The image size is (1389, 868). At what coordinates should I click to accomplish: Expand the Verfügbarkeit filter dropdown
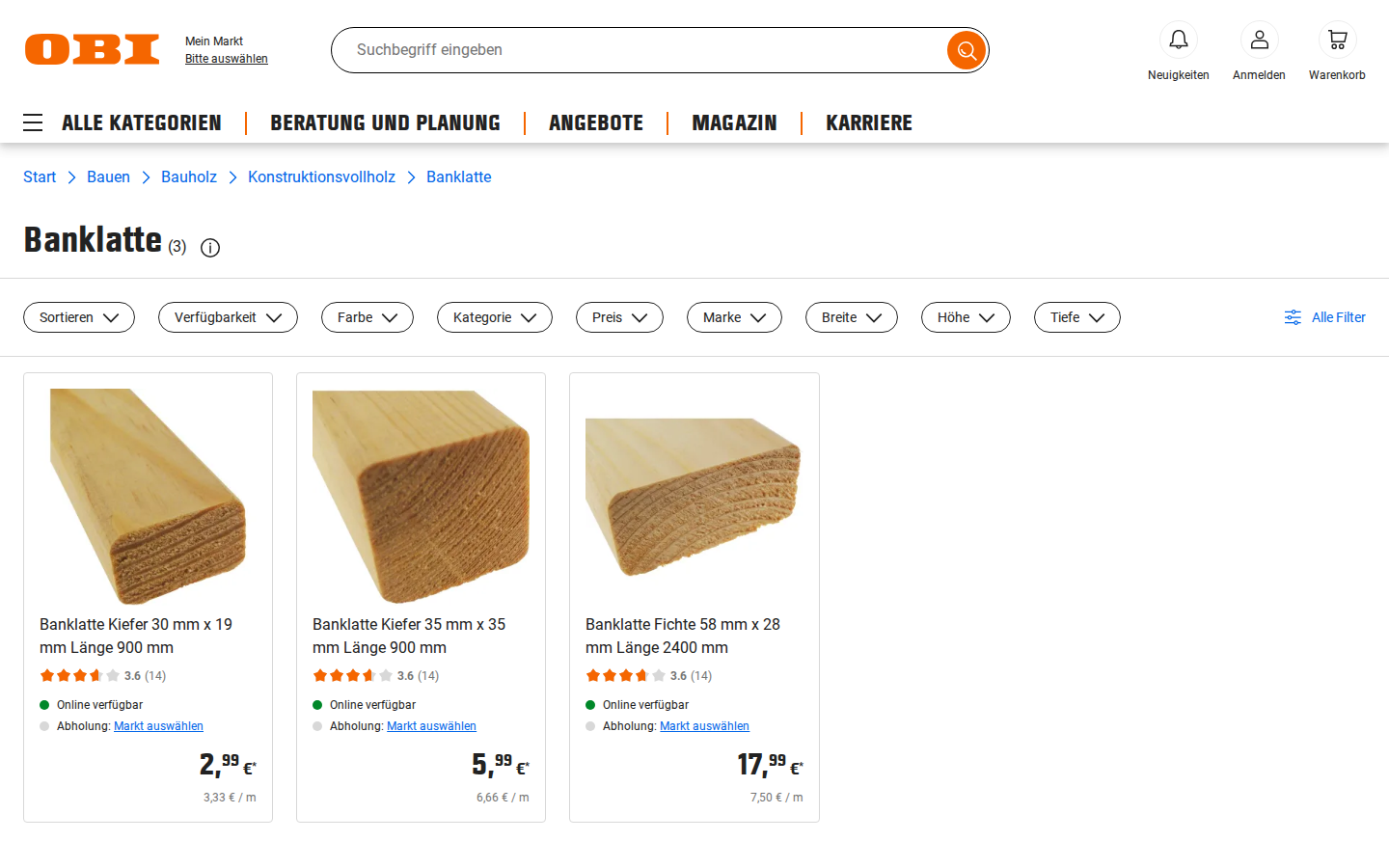tap(228, 317)
